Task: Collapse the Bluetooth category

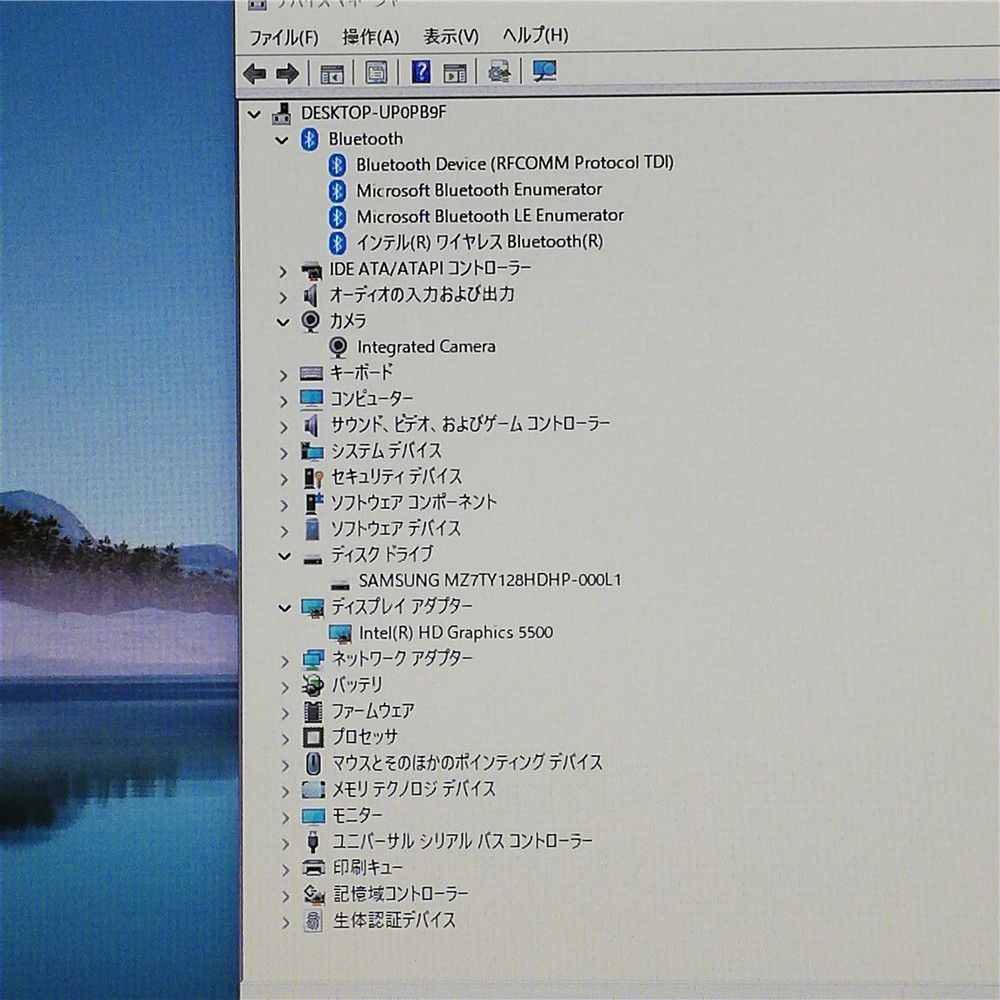Action: coord(283,140)
